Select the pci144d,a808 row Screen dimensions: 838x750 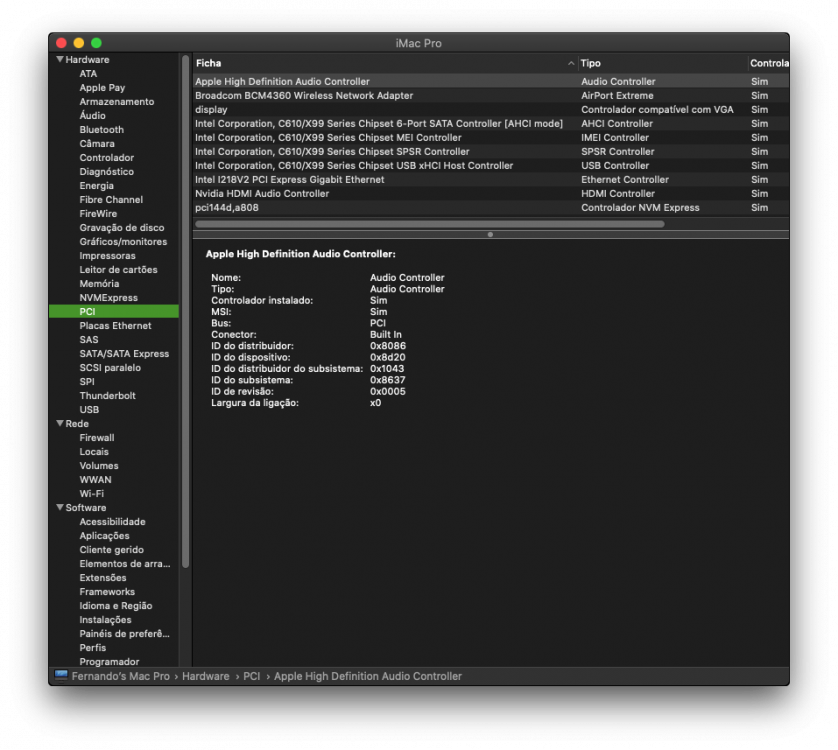point(491,207)
